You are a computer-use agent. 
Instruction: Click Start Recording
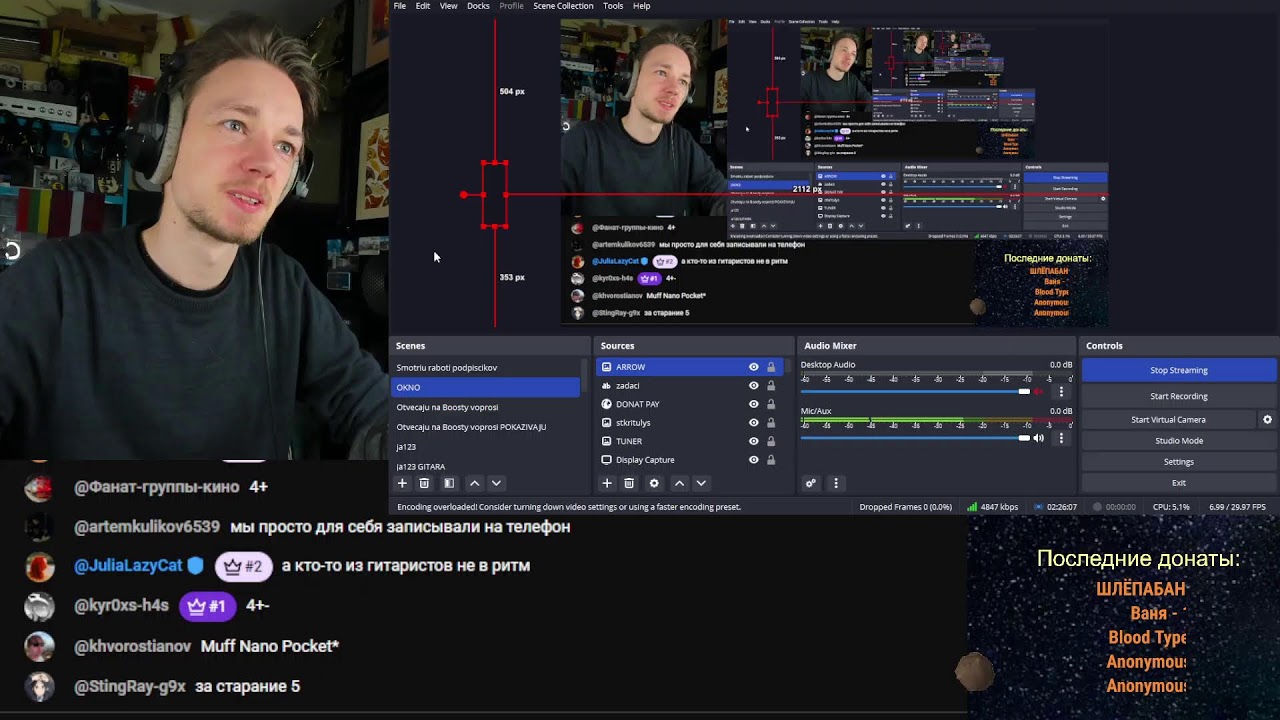click(x=1179, y=396)
